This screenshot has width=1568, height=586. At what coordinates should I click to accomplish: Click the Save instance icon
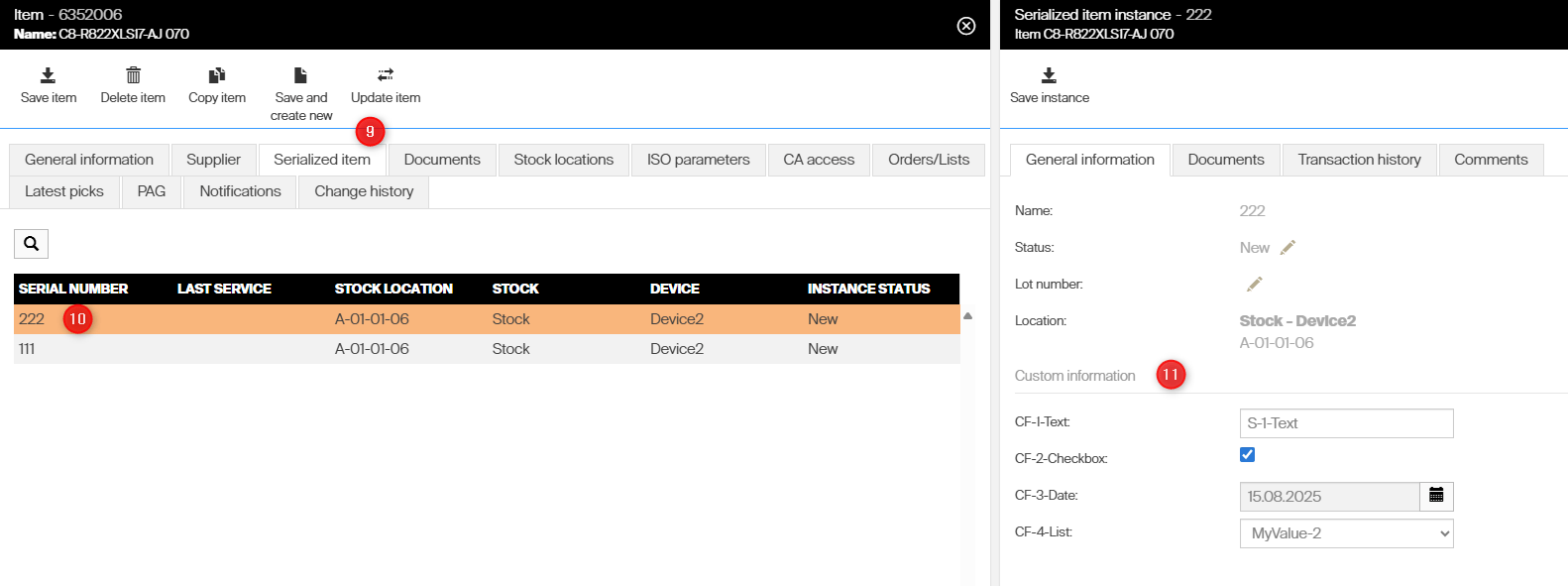[1049, 75]
